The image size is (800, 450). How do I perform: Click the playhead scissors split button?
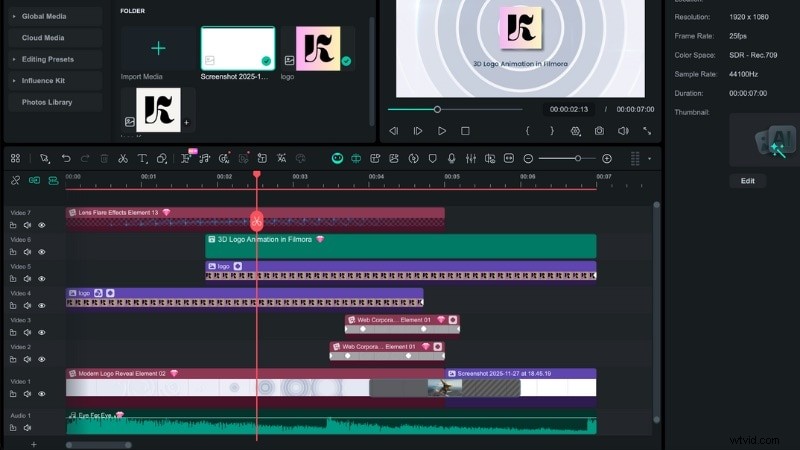[x=257, y=221]
